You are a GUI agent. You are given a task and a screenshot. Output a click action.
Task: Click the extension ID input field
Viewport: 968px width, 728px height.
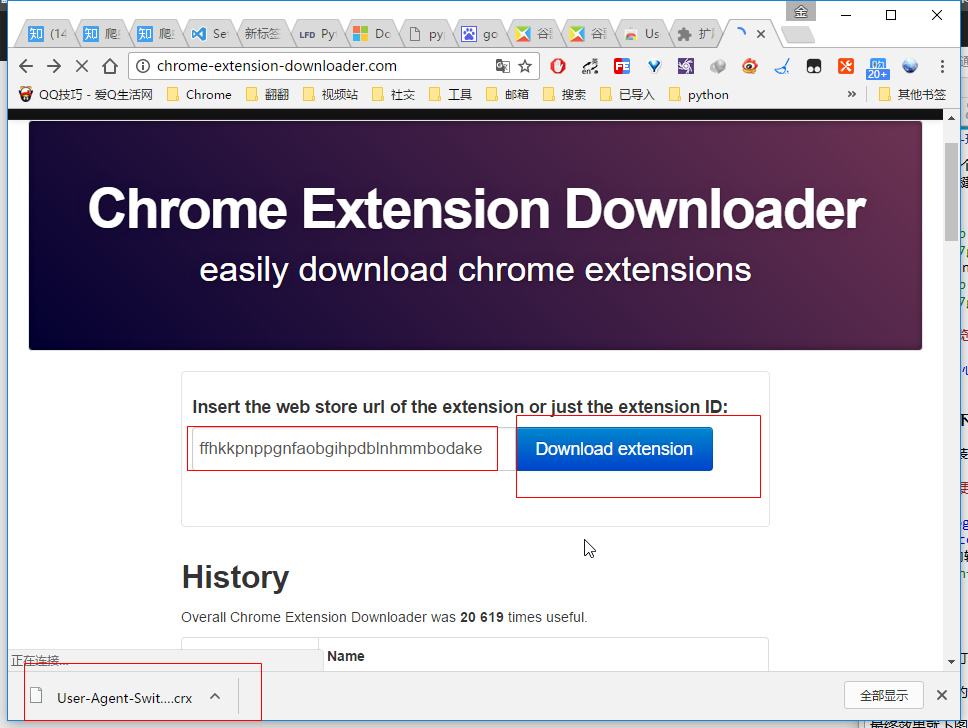click(x=342, y=449)
